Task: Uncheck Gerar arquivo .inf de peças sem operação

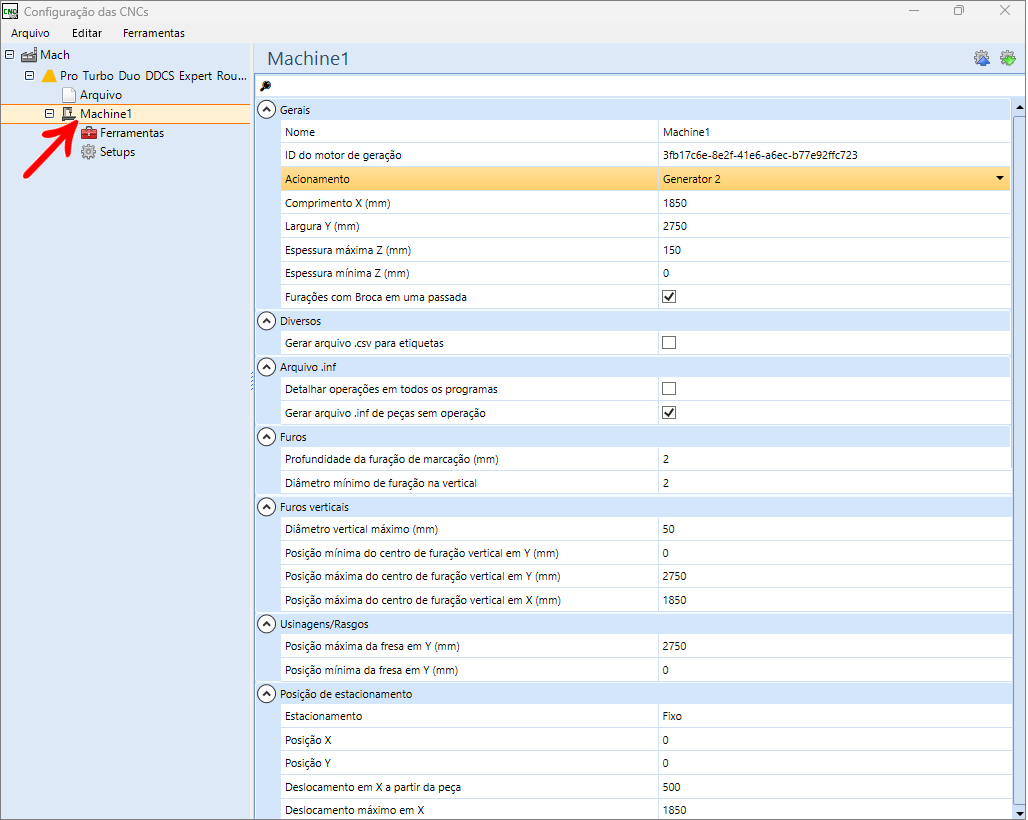Action: (669, 413)
